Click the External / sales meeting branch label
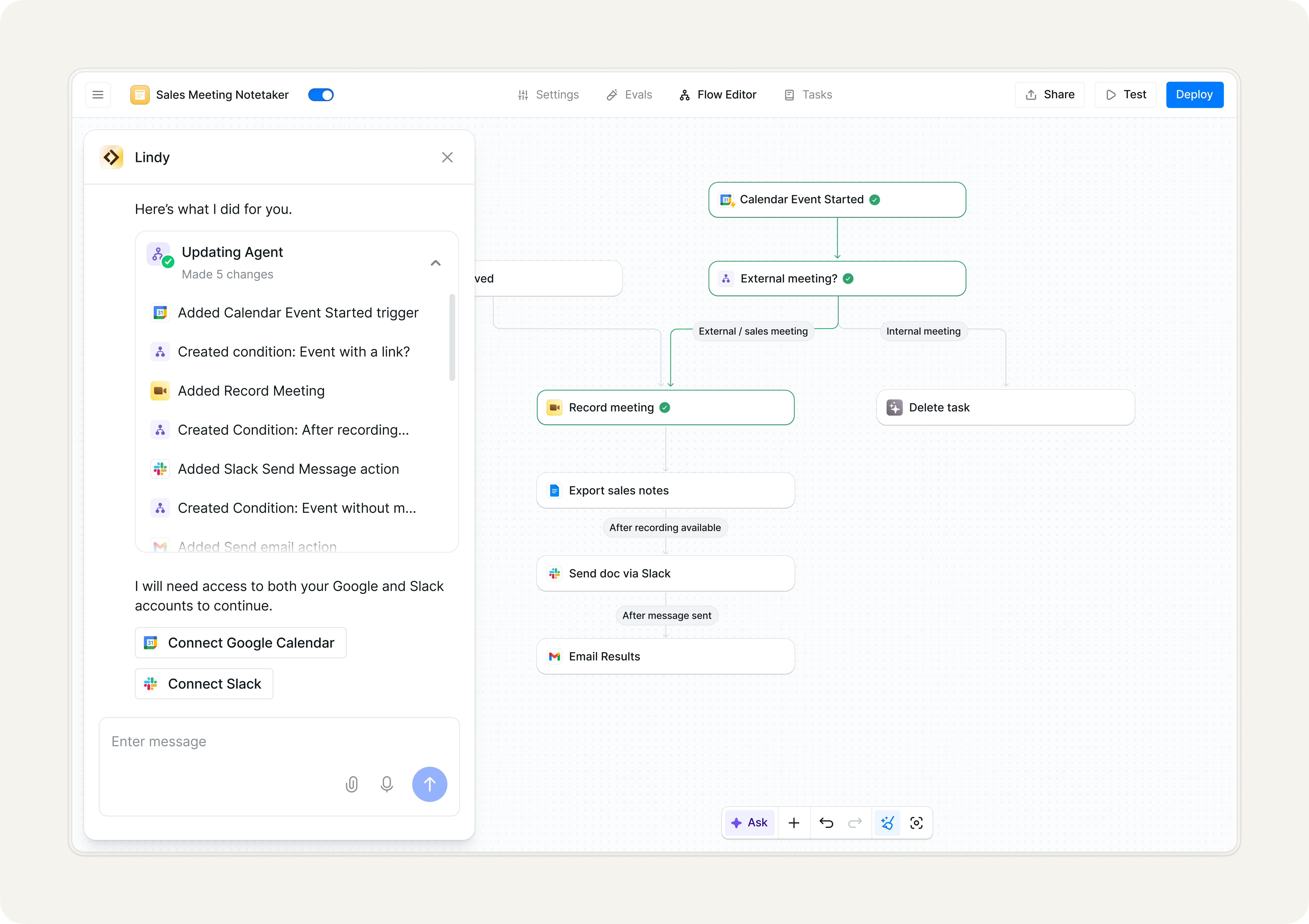1309x924 pixels. pos(753,331)
